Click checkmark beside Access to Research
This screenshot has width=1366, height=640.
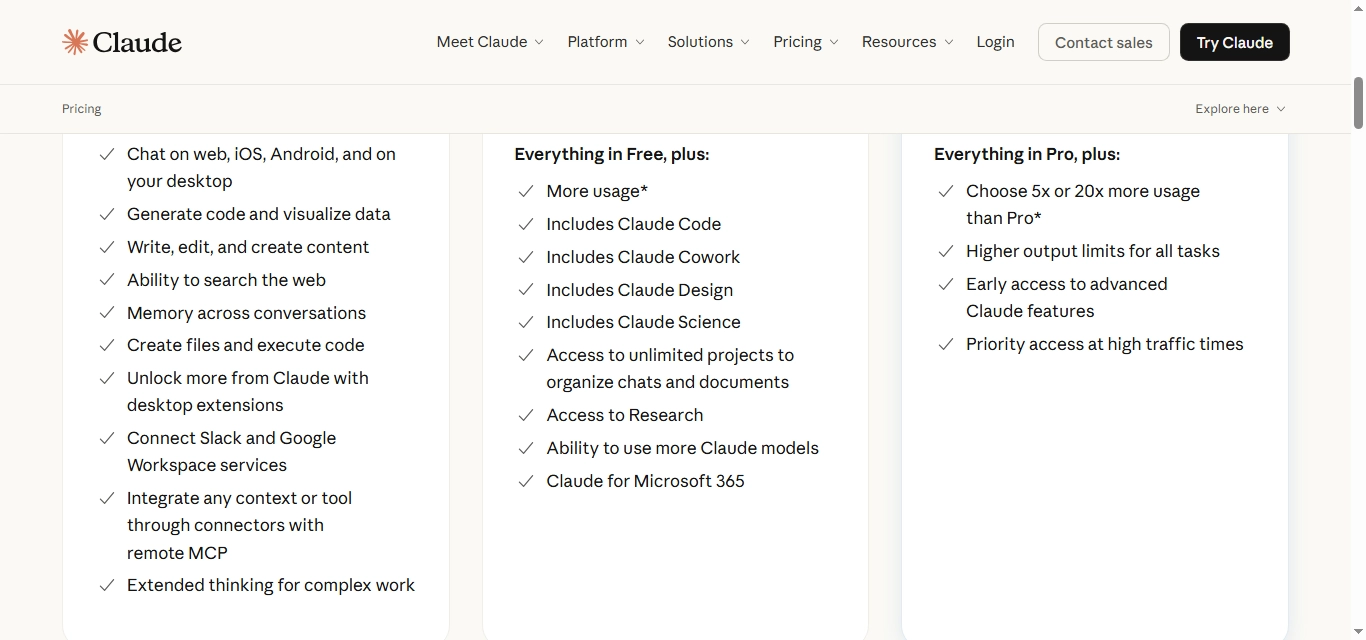pyautogui.click(x=526, y=416)
